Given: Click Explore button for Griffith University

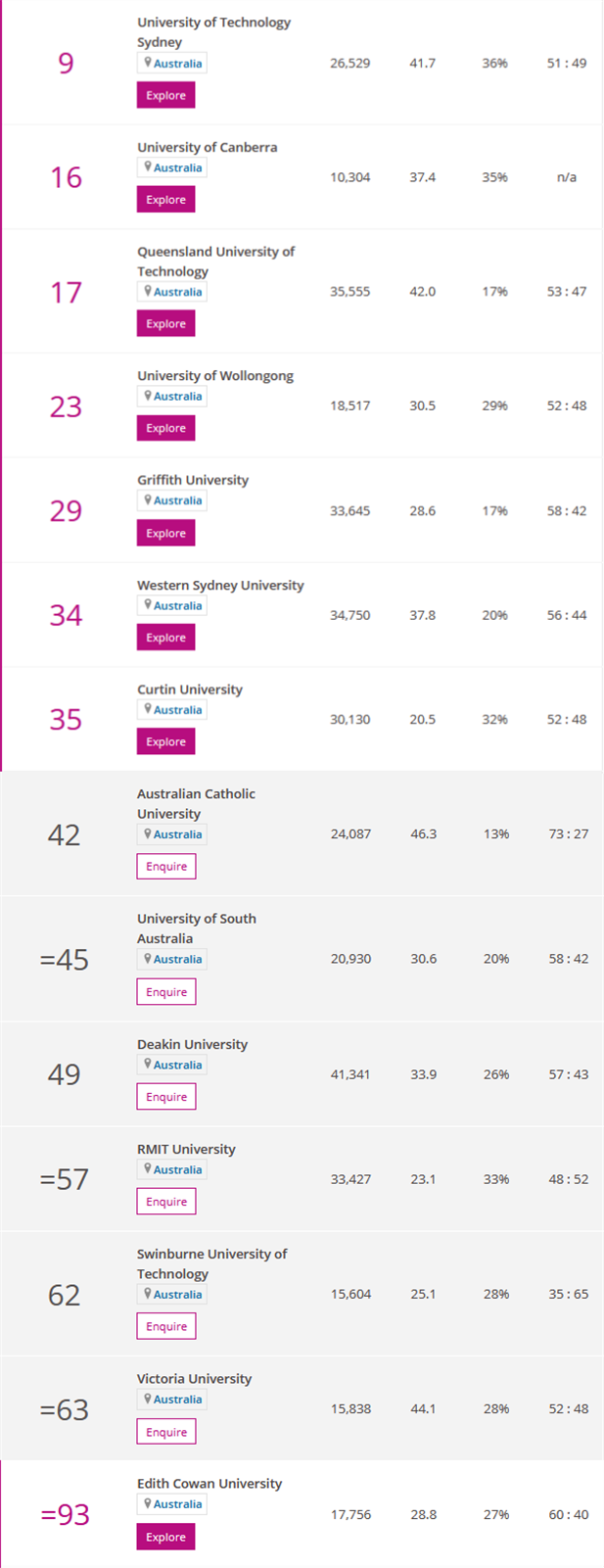Looking at the screenshot, I should (165, 533).
